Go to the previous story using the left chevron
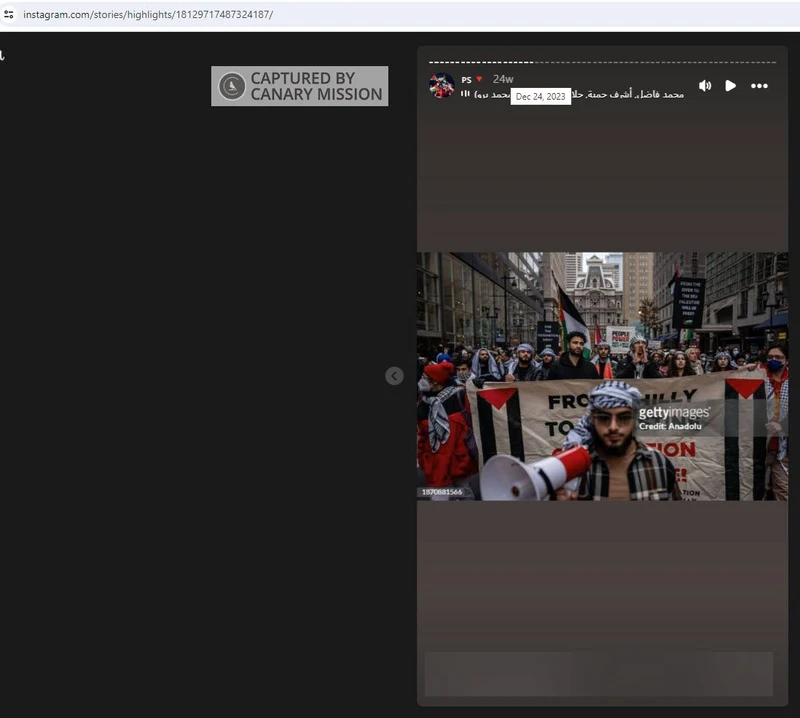 coord(395,376)
